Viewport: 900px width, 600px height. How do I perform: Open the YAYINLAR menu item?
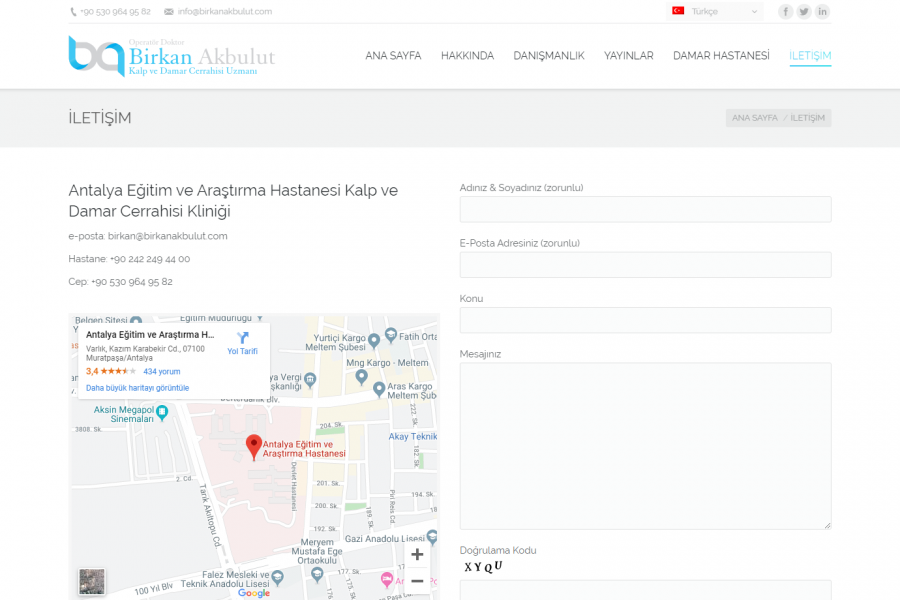pos(628,56)
